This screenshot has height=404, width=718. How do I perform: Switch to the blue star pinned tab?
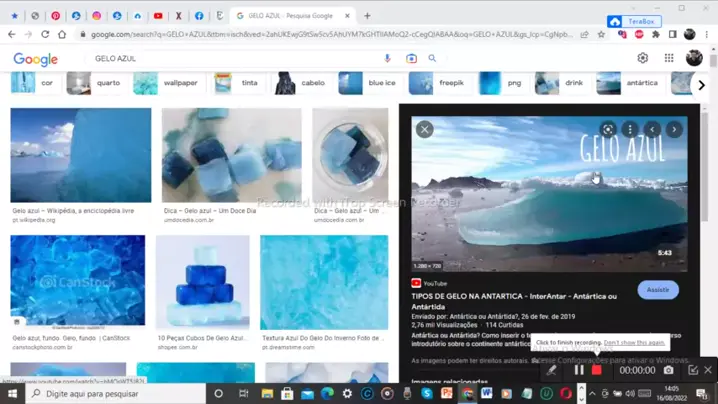tap(15, 16)
